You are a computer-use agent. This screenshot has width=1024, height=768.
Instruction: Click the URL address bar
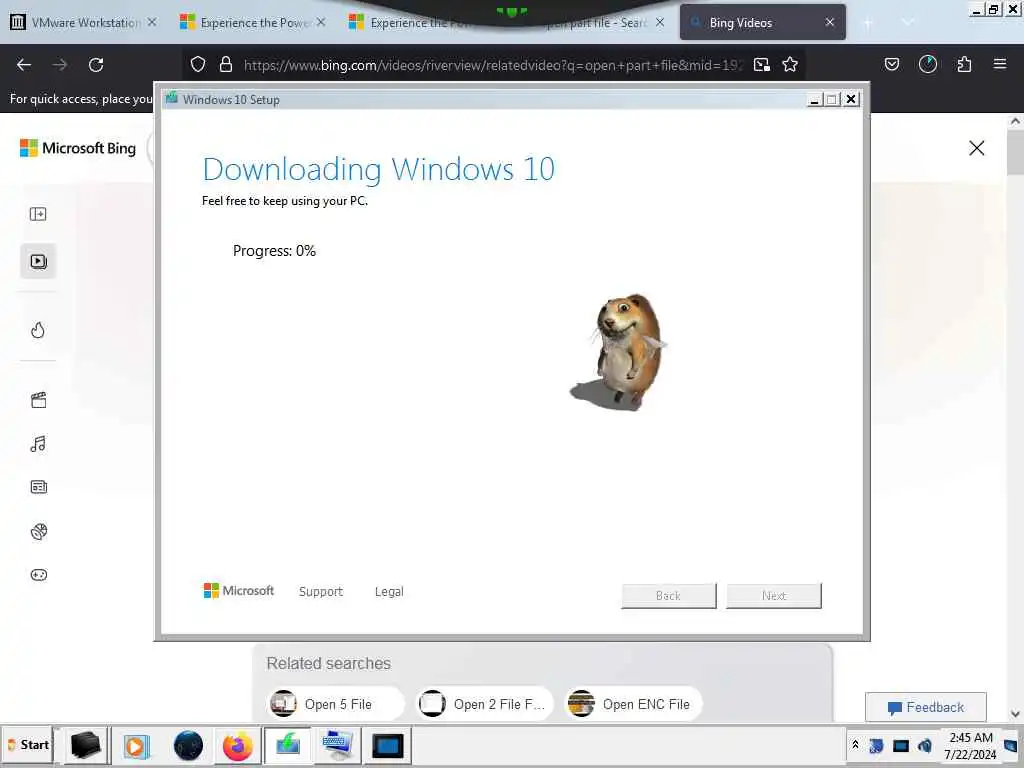(492, 65)
